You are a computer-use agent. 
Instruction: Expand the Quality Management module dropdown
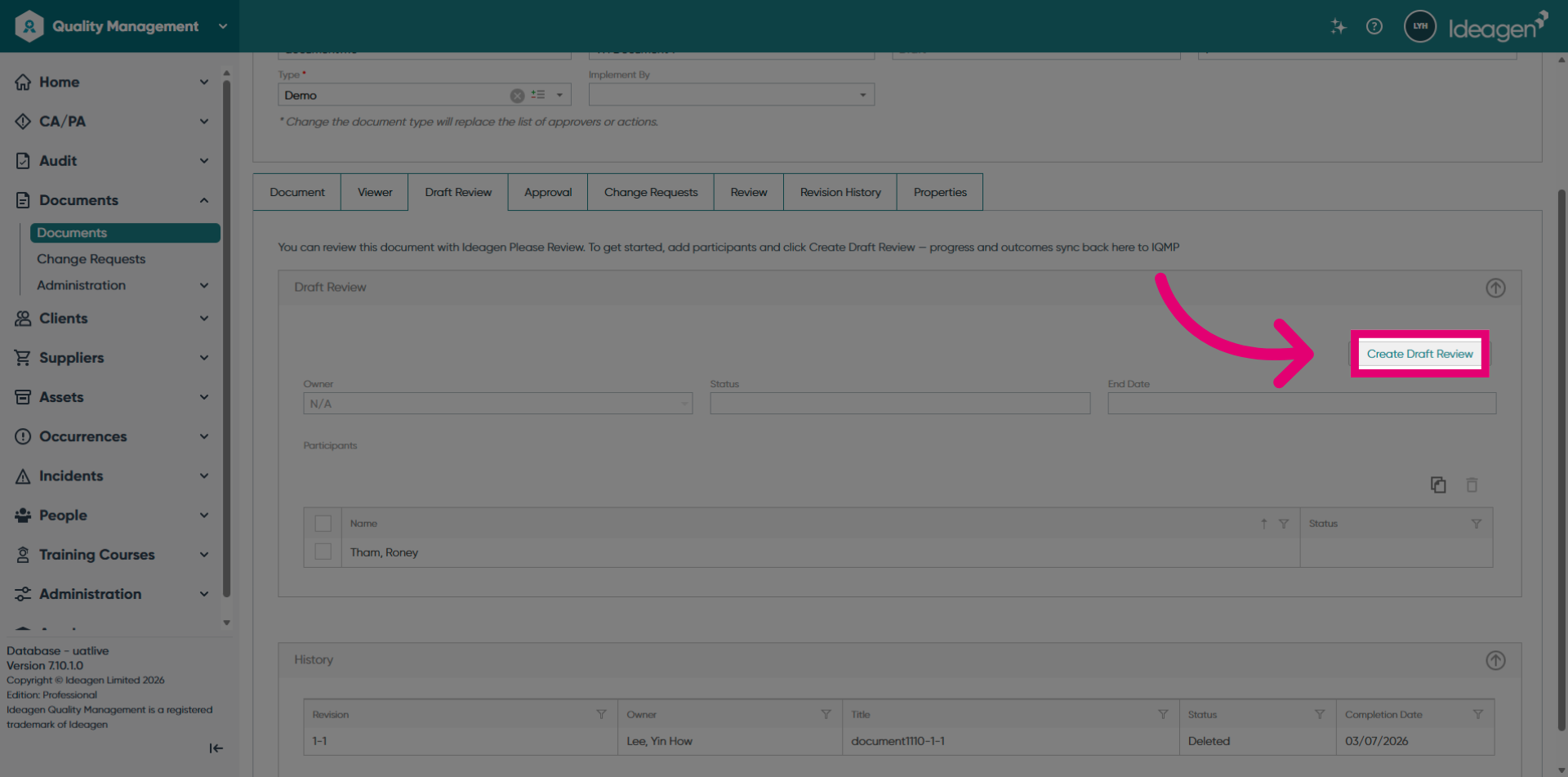point(223,26)
